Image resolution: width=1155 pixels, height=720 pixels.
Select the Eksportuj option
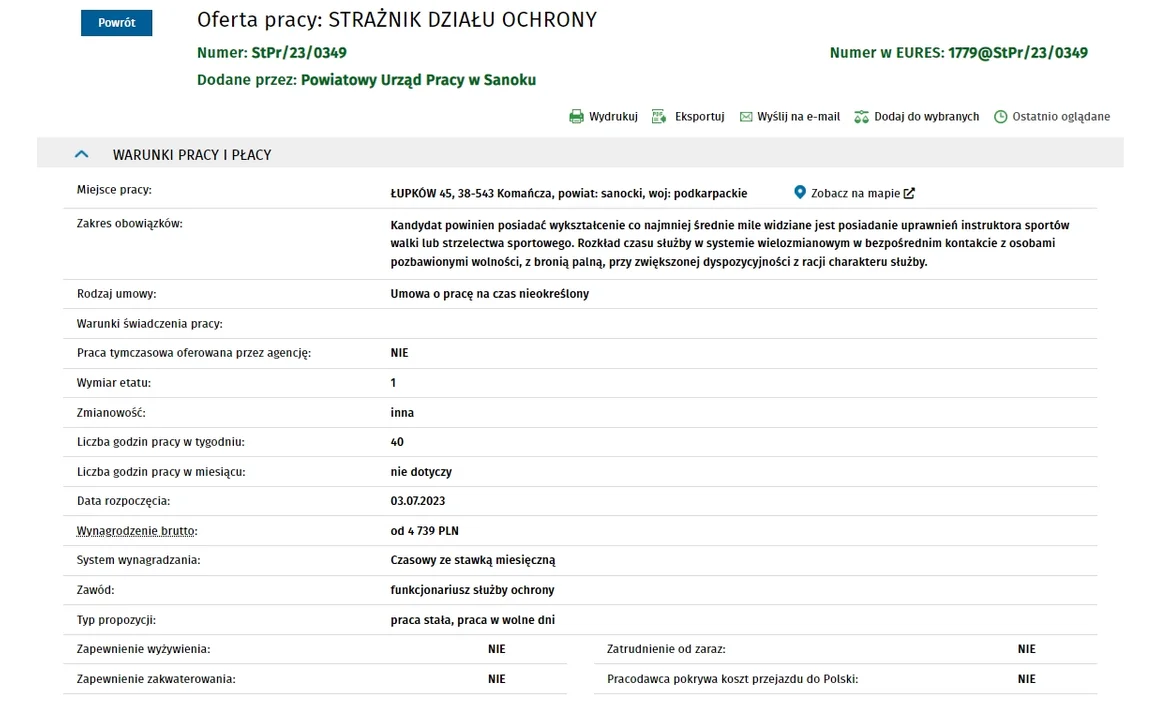pos(700,116)
